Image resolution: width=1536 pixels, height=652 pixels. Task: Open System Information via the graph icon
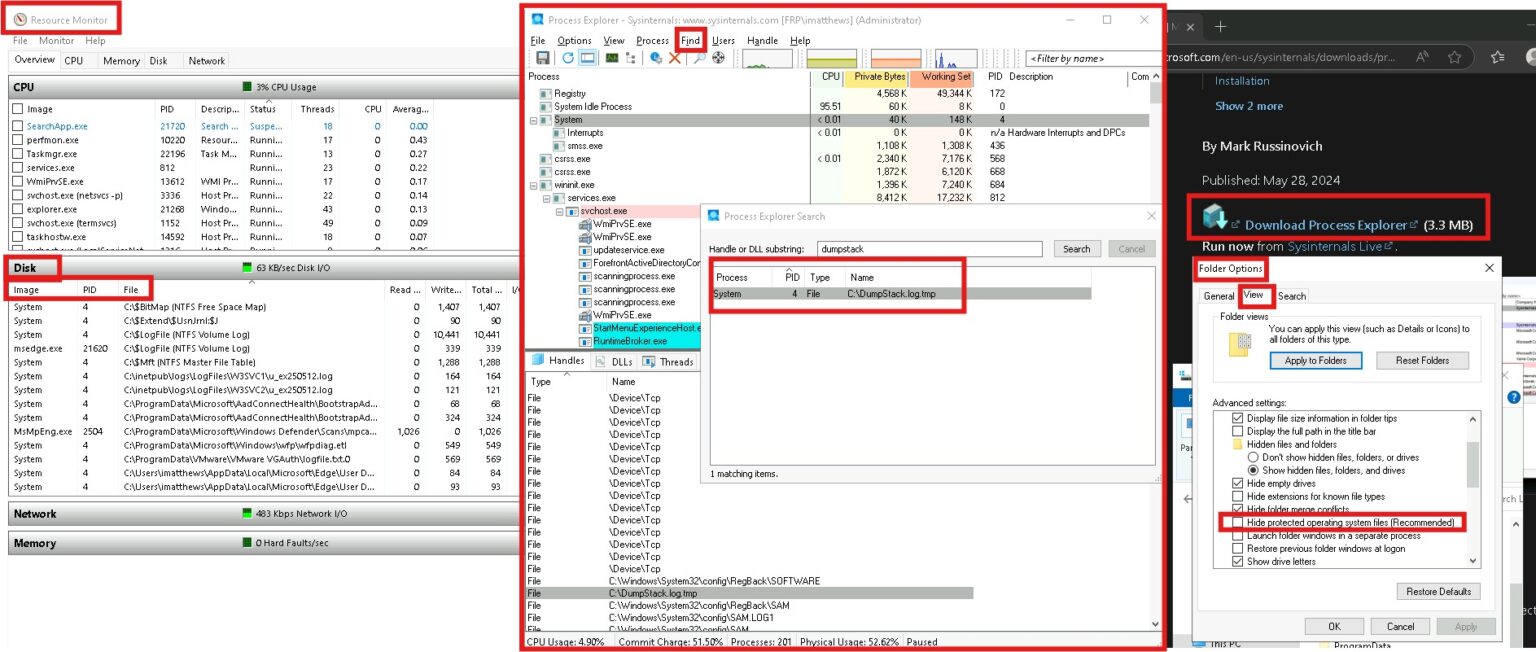tap(610, 57)
